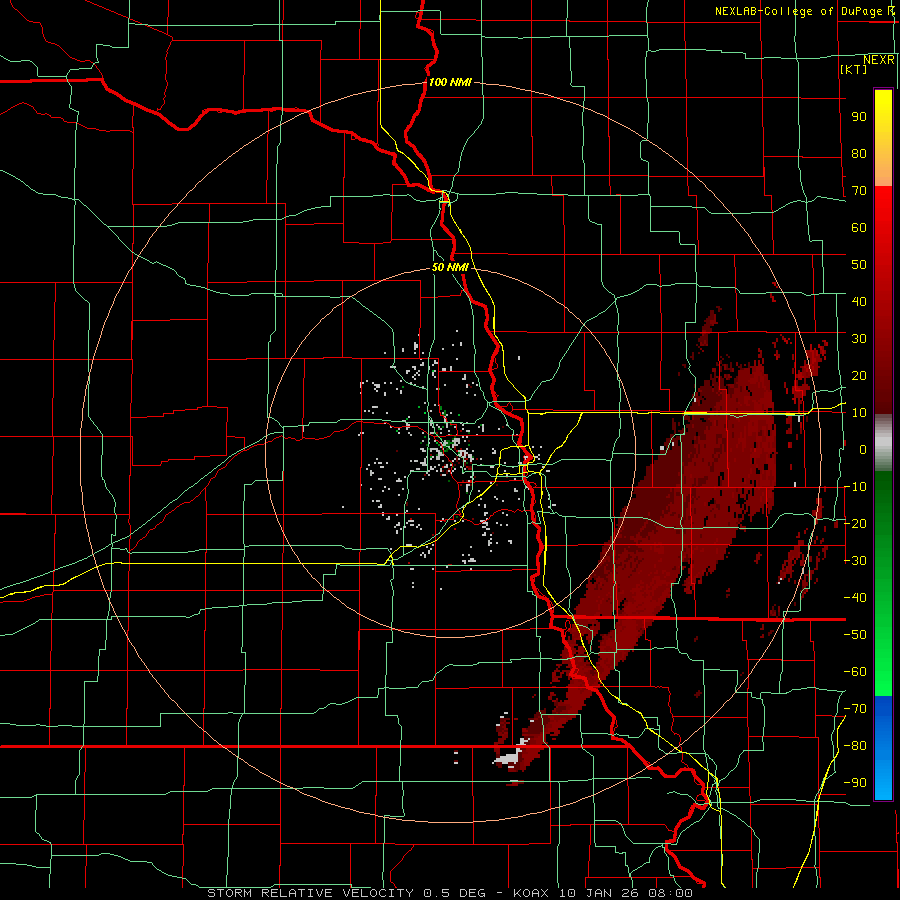900x900 pixels.
Task: Click the -80 value on the velocity scale
Action: pyautogui.click(x=855, y=746)
